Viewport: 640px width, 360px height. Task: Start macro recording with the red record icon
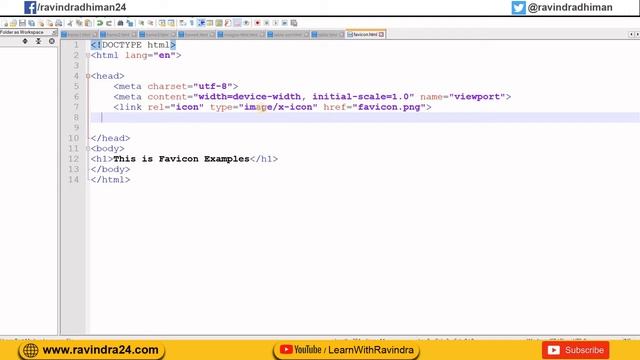click(x=257, y=23)
